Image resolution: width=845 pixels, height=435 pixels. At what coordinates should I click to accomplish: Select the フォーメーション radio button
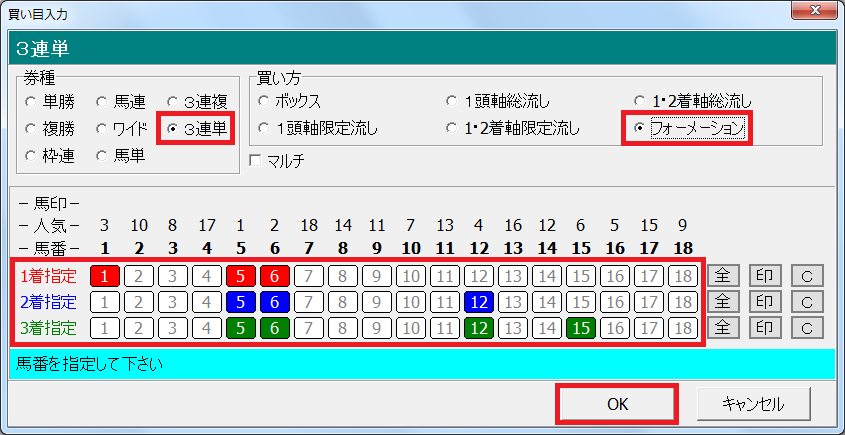639,129
